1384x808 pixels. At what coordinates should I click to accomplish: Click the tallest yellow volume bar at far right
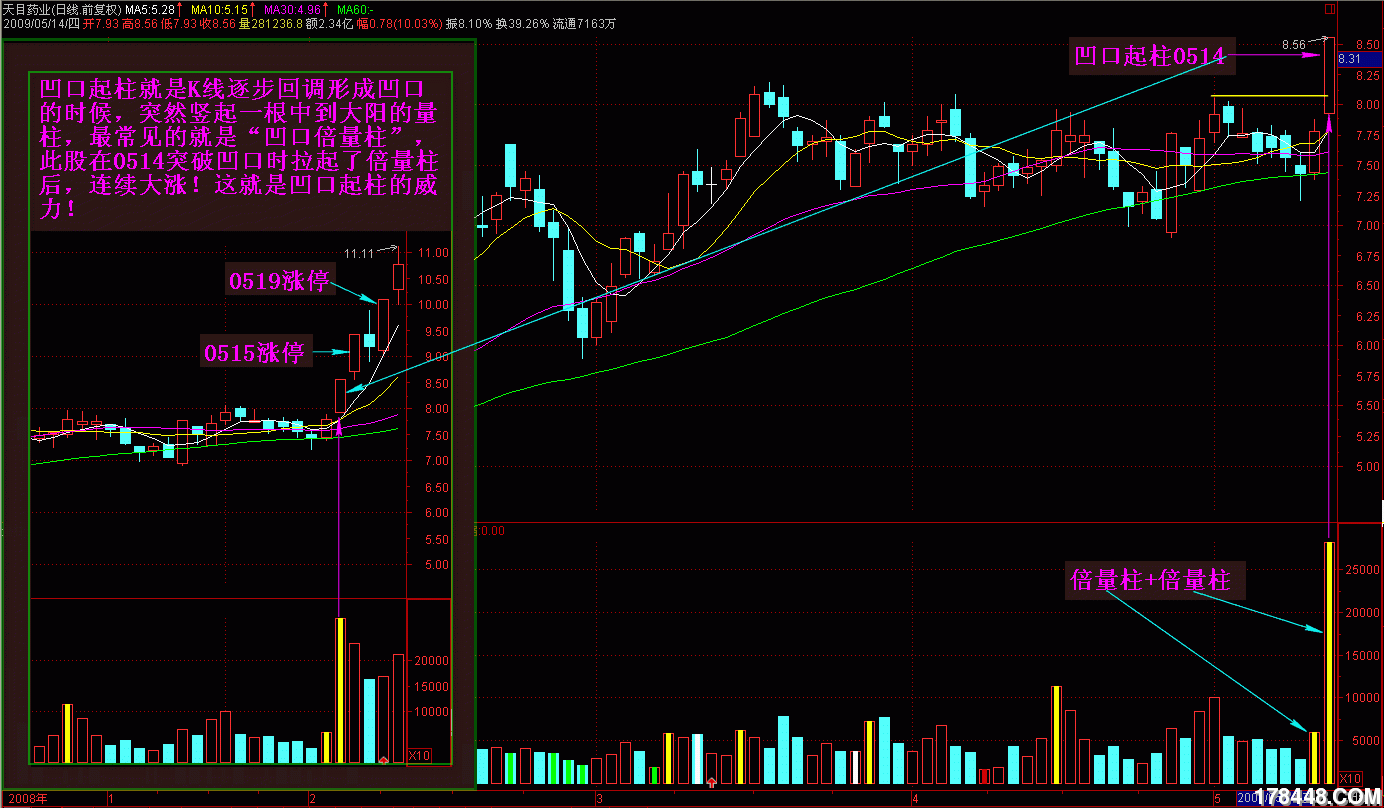1329,662
